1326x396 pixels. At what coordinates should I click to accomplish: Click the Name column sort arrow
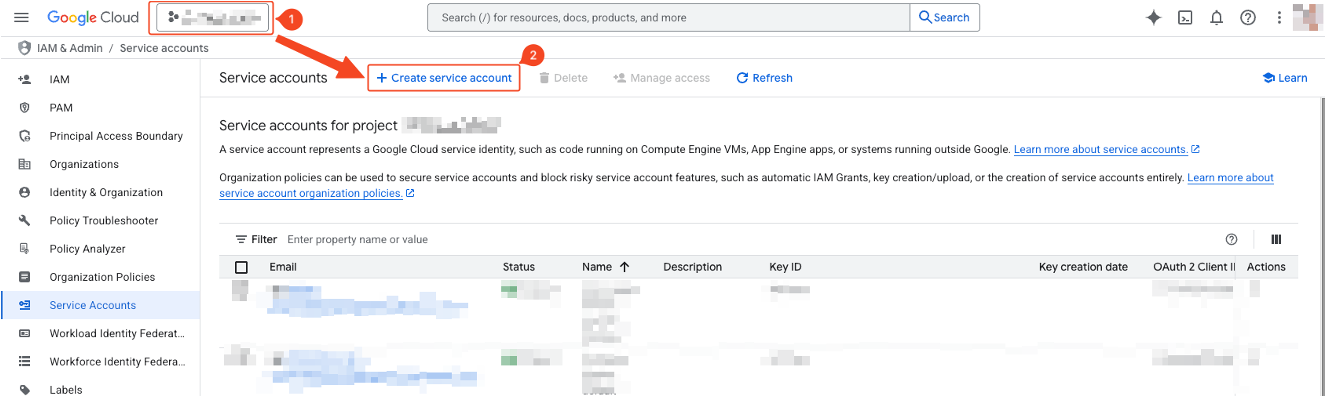point(625,267)
